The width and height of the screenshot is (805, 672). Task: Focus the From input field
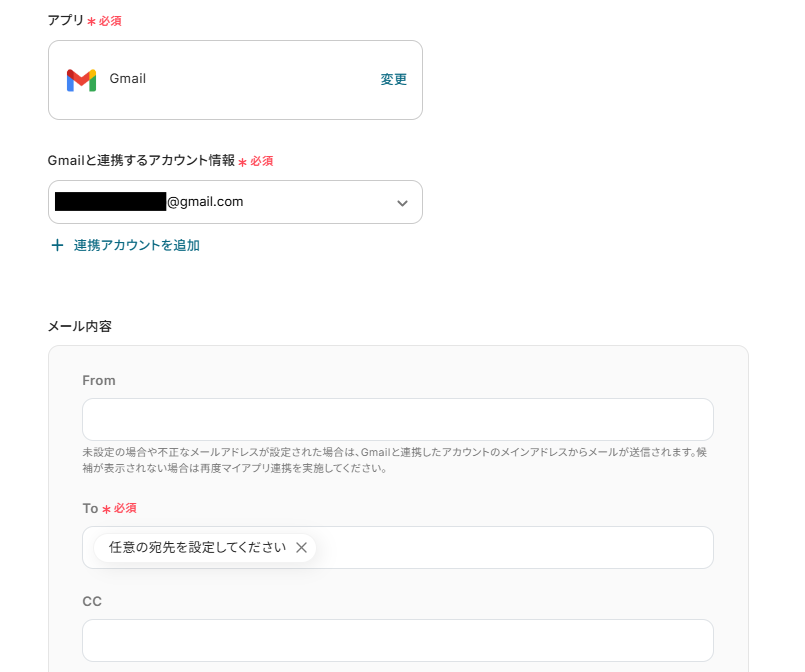coord(397,419)
